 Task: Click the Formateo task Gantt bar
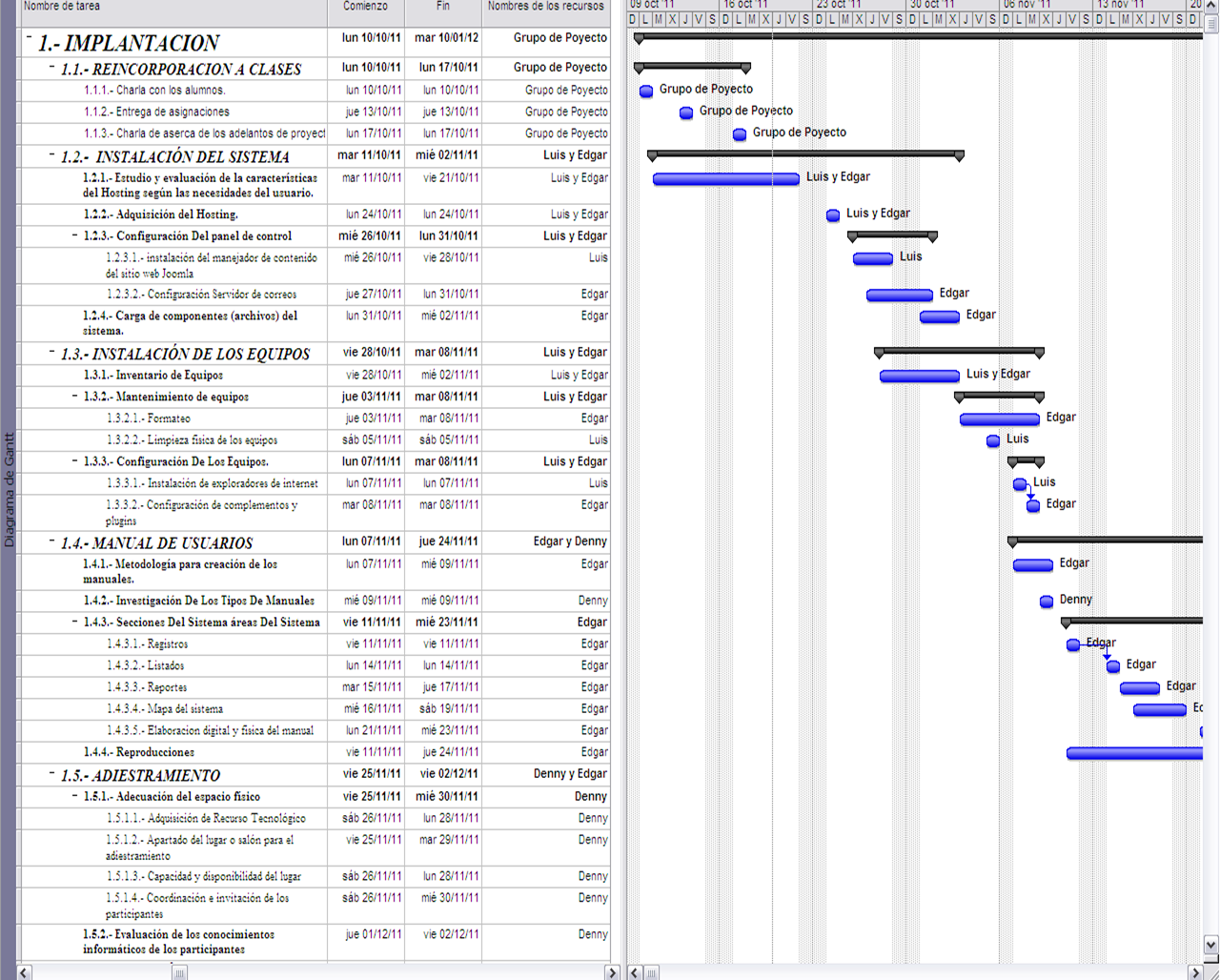coord(1000,419)
